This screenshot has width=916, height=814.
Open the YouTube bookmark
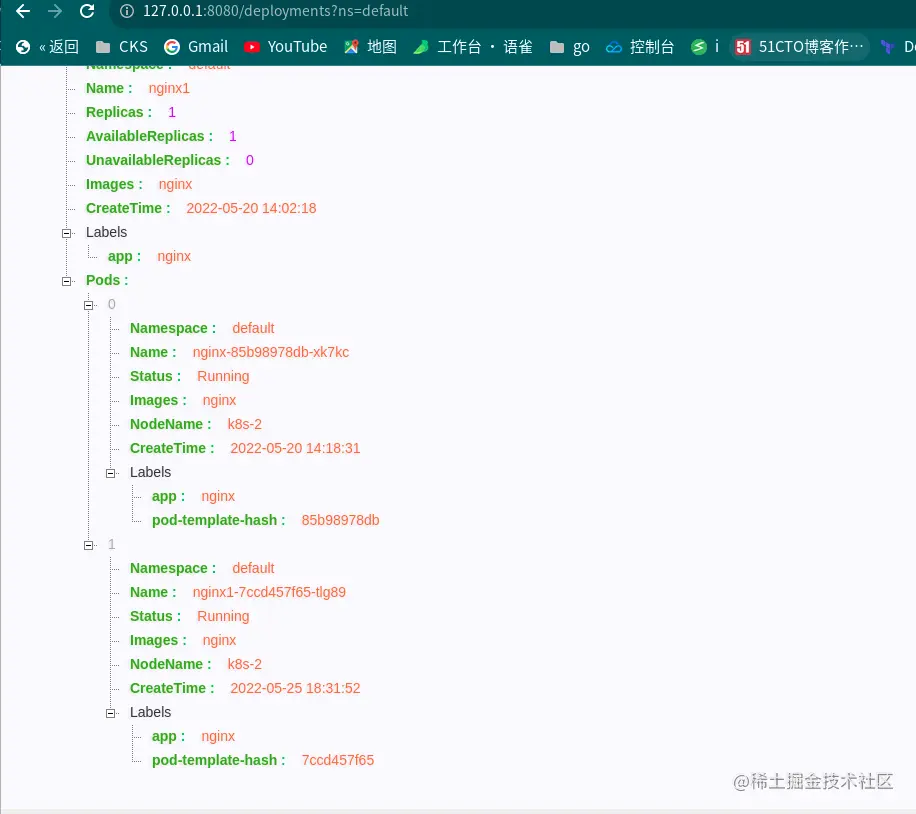286,47
